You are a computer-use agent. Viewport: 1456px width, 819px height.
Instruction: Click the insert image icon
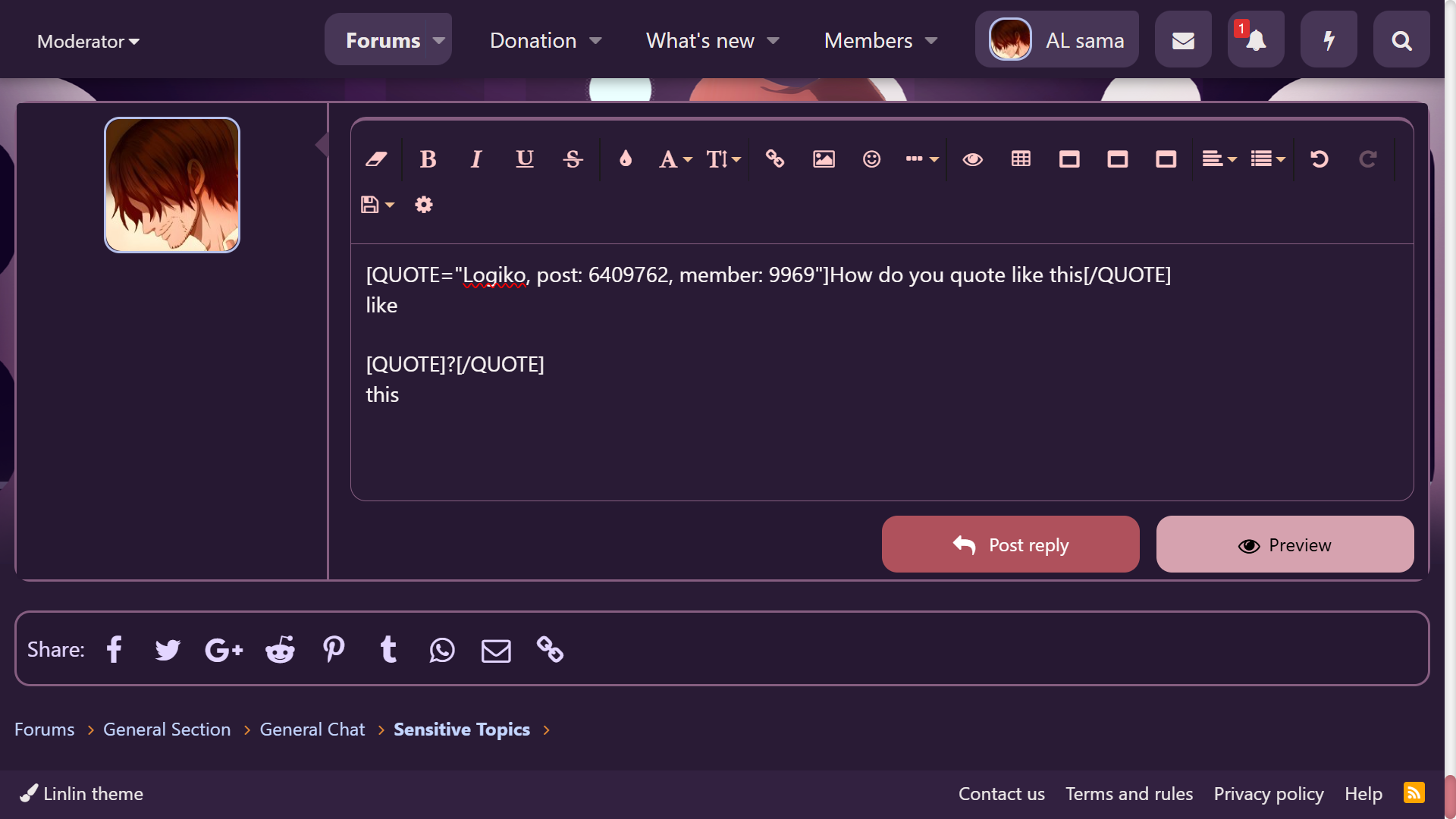click(824, 159)
